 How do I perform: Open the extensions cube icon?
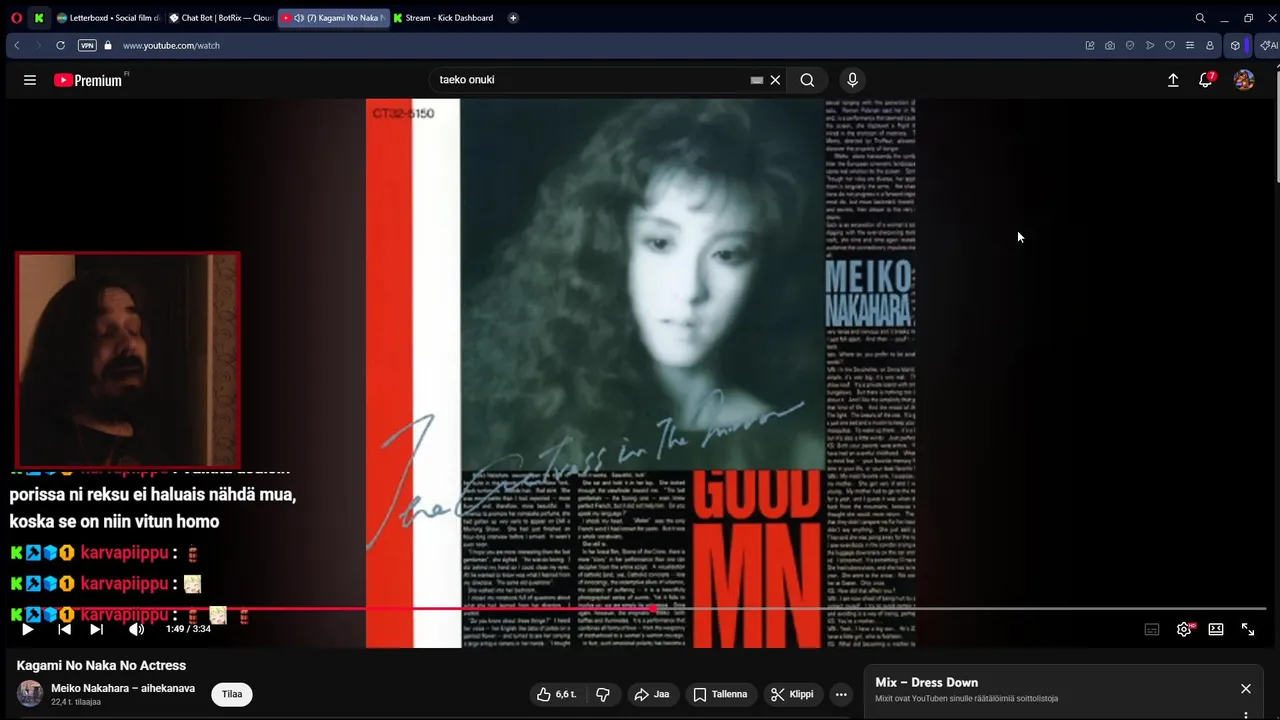pos(1236,45)
